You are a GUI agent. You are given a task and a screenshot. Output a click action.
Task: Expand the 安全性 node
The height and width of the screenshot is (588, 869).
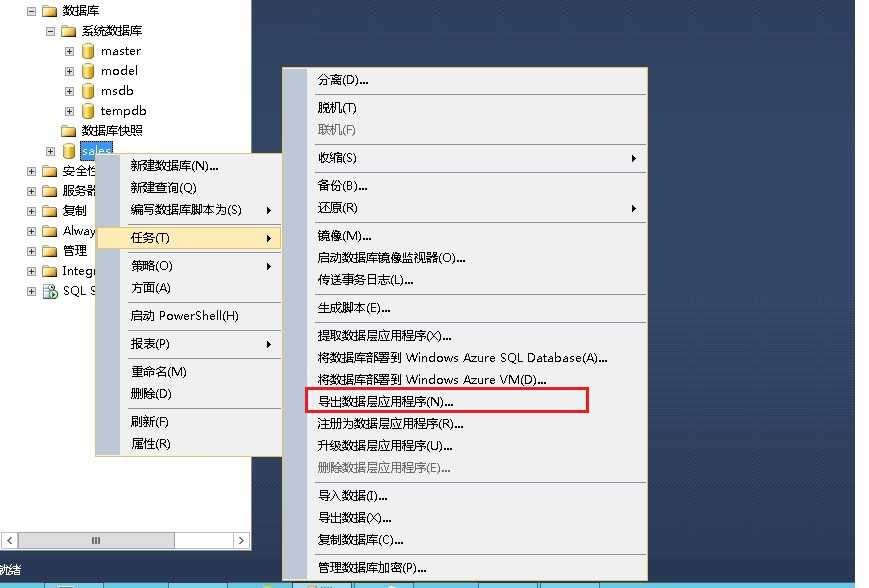(x=32, y=171)
